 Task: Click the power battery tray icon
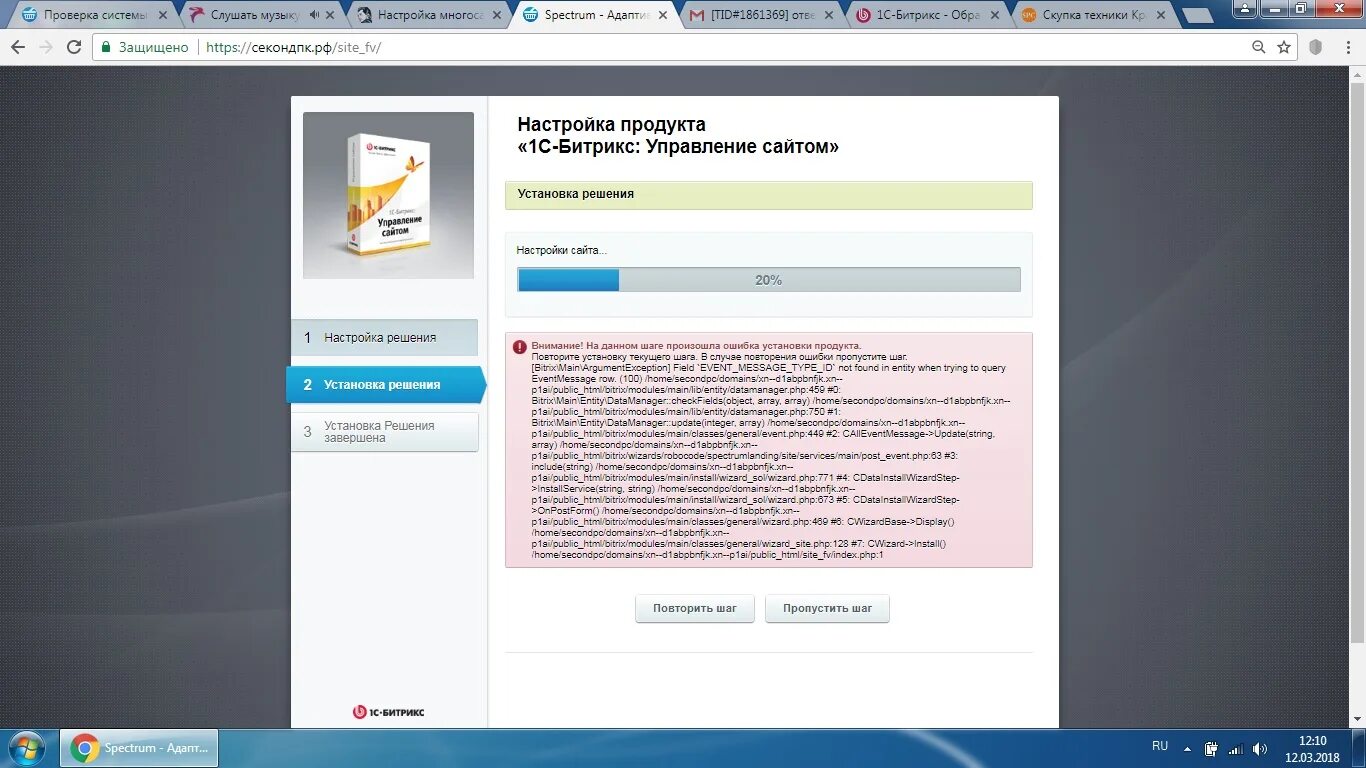(x=1211, y=748)
